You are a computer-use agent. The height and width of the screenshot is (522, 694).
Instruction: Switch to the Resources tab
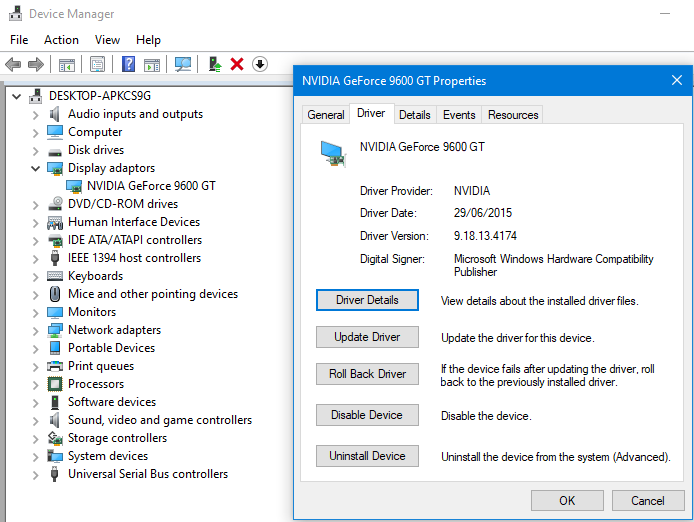click(x=513, y=115)
